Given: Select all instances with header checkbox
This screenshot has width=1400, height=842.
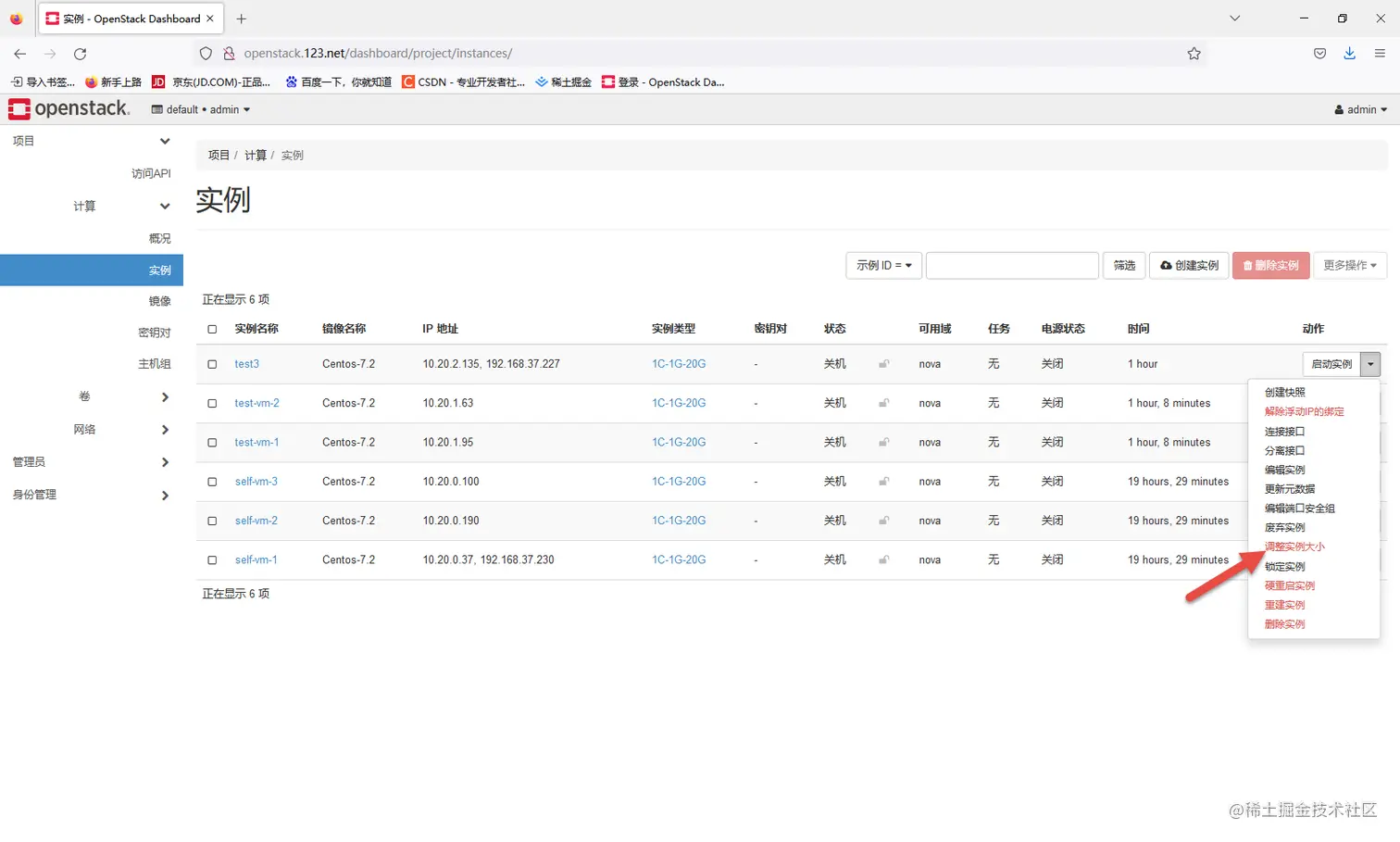Looking at the screenshot, I should point(212,329).
